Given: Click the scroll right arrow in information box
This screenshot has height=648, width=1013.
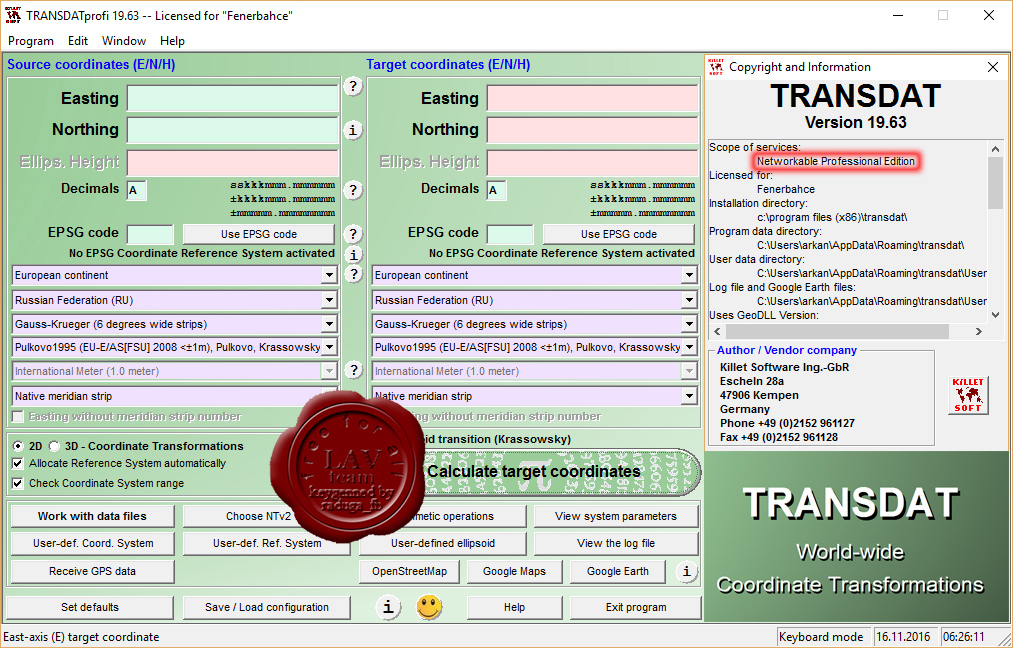Looking at the screenshot, I should pyautogui.click(x=979, y=331).
